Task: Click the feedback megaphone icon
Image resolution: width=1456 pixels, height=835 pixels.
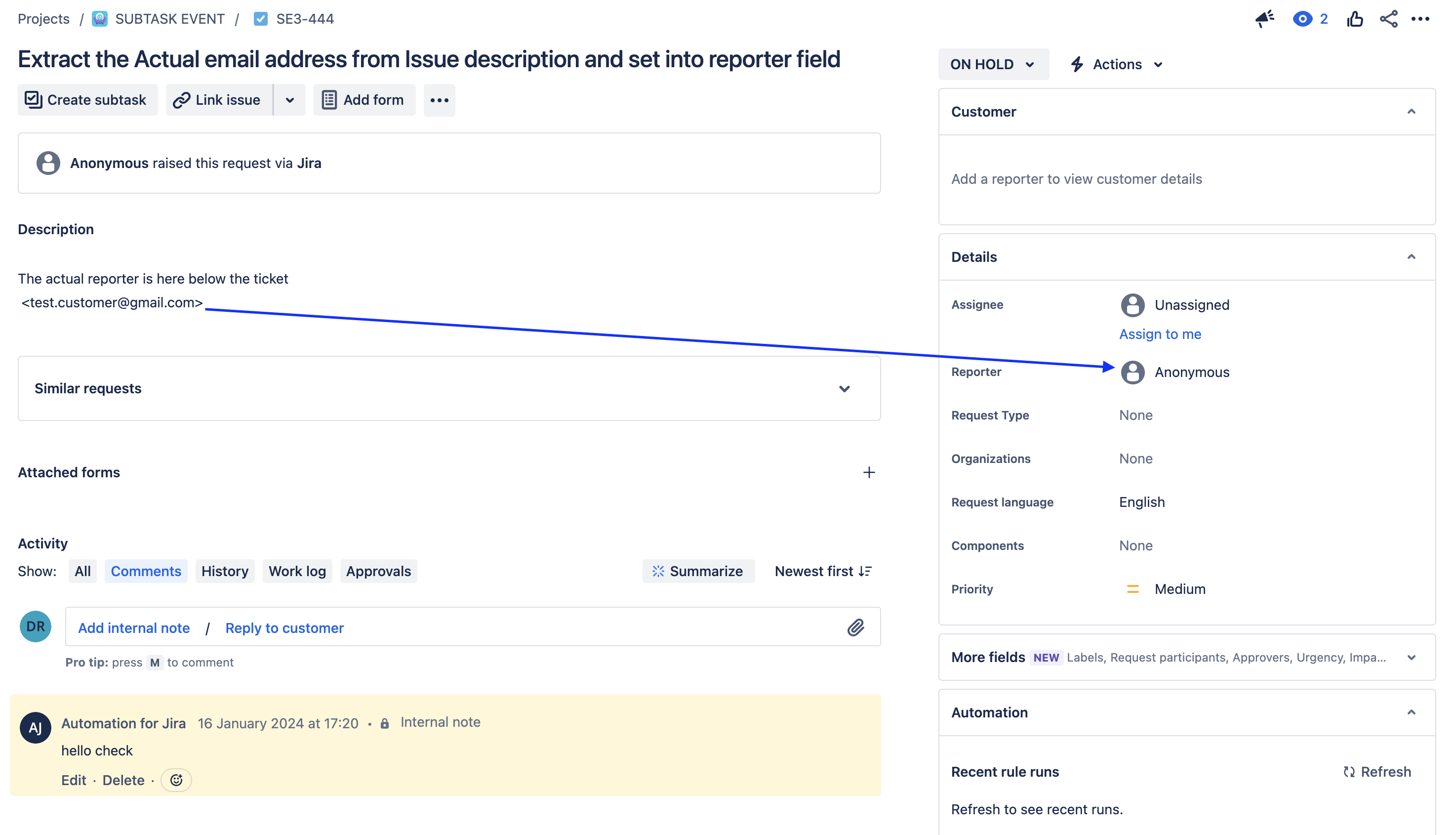Action: tap(1264, 19)
